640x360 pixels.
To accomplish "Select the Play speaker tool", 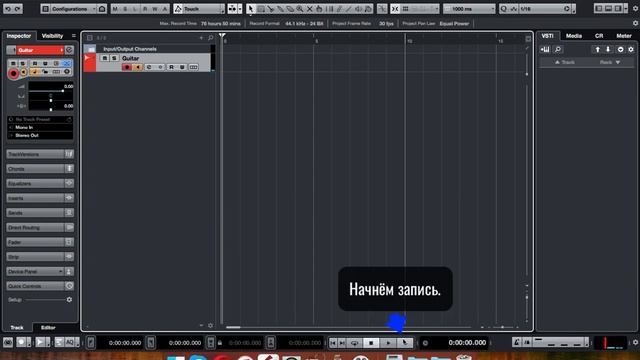I will click(358, 9).
